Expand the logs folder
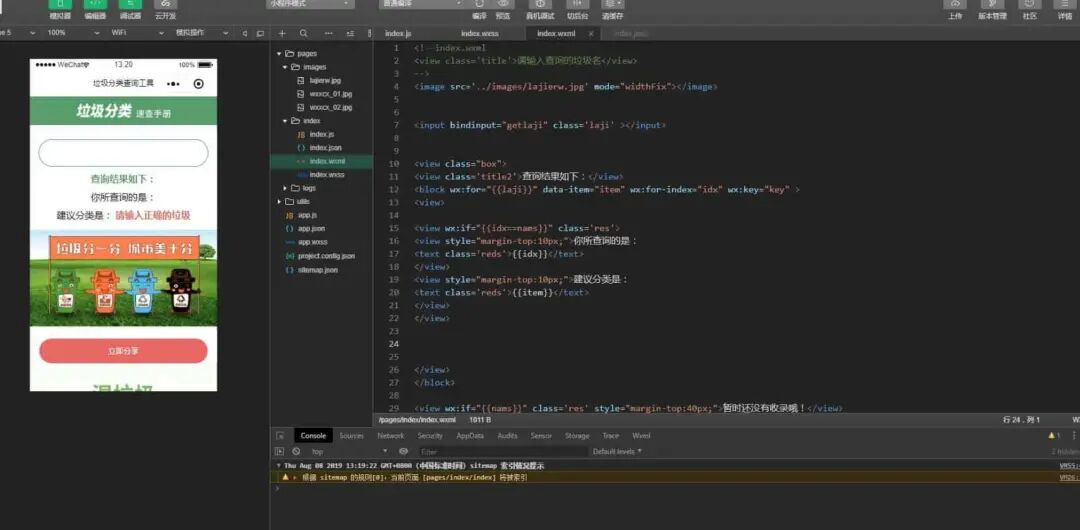Image resolution: width=1080 pixels, height=530 pixels. 285,188
